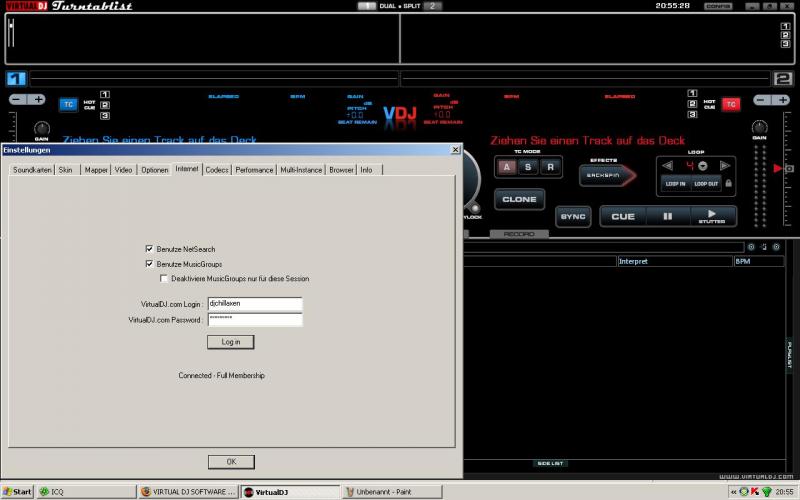Viewport: 800px width, 500px height.
Task: Open the Skin tab
Action: point(65,170)
